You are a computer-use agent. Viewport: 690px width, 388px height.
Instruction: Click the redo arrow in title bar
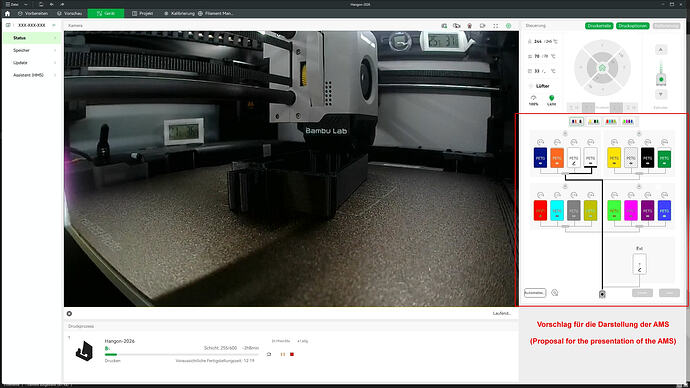tap(62, 4)
